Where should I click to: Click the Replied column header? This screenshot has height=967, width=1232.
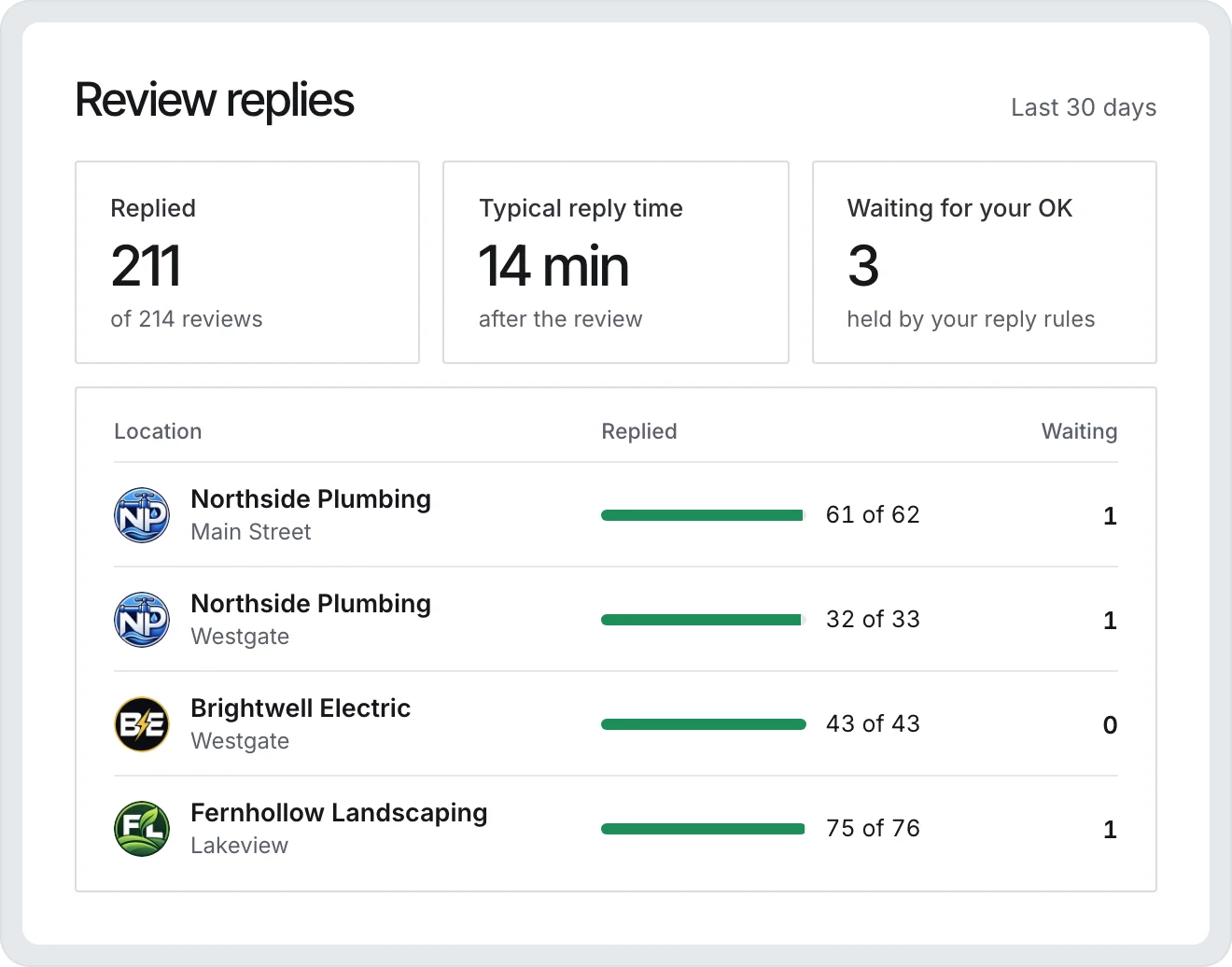click(639, 431)
